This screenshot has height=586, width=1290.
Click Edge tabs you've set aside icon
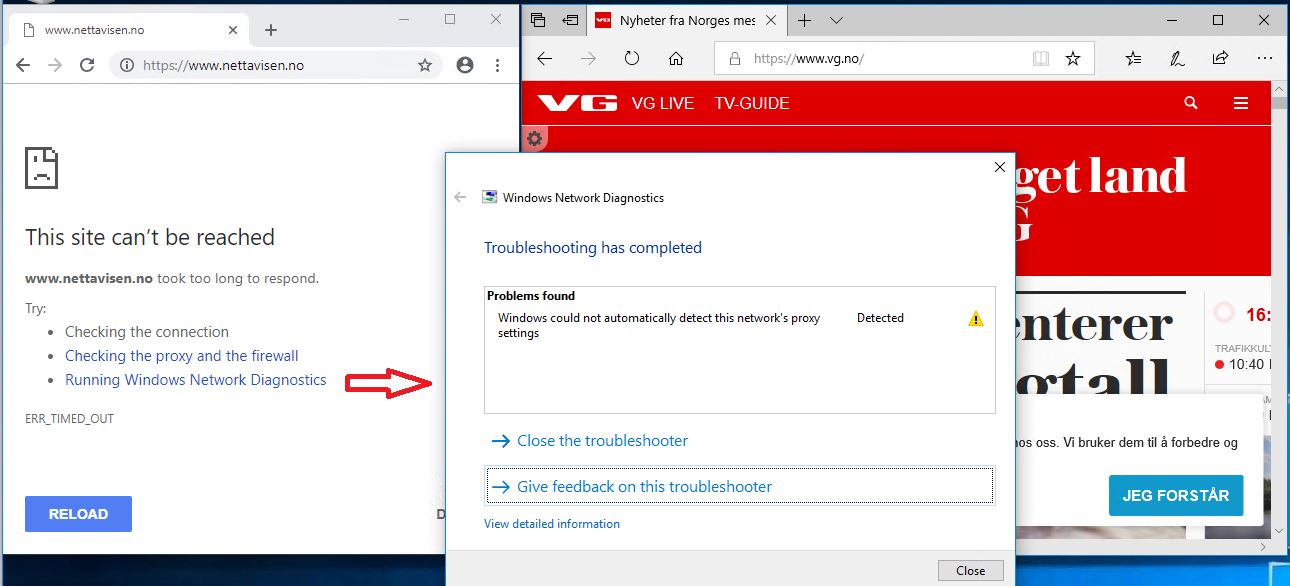tap(538, 20)
